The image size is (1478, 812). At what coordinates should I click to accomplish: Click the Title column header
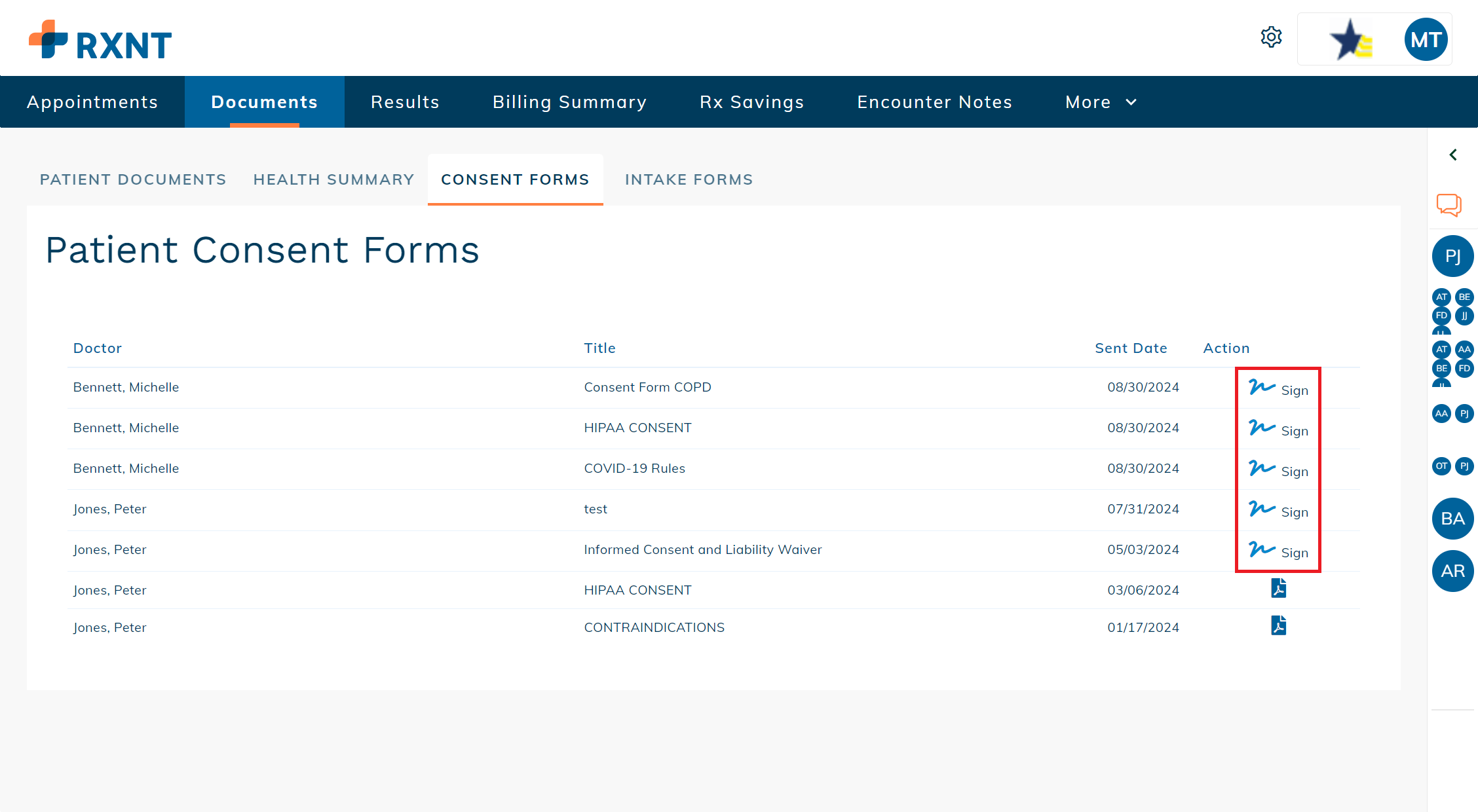pos(599,348)
